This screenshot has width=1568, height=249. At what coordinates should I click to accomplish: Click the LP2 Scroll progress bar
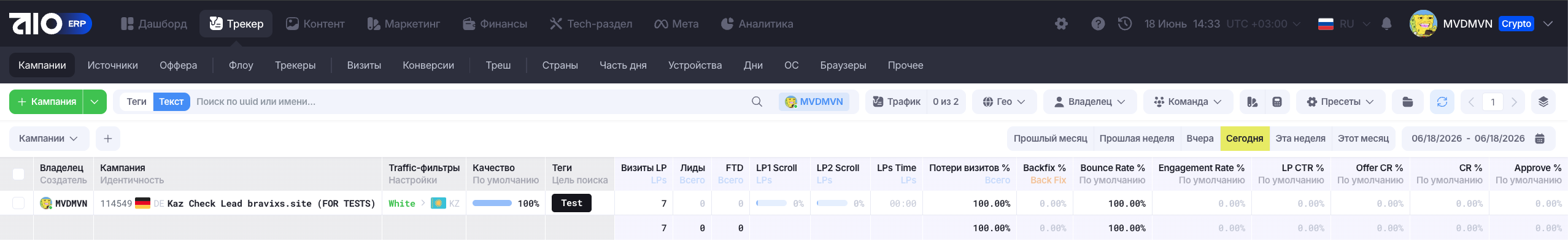(x=832, y=203)
